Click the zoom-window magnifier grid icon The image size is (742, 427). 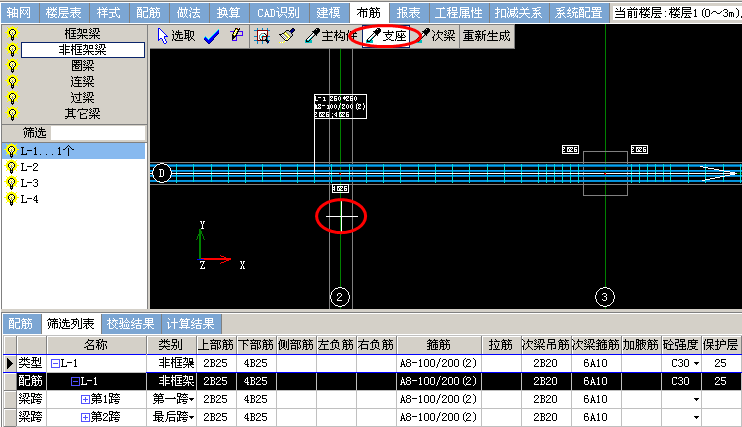(262, 36)
